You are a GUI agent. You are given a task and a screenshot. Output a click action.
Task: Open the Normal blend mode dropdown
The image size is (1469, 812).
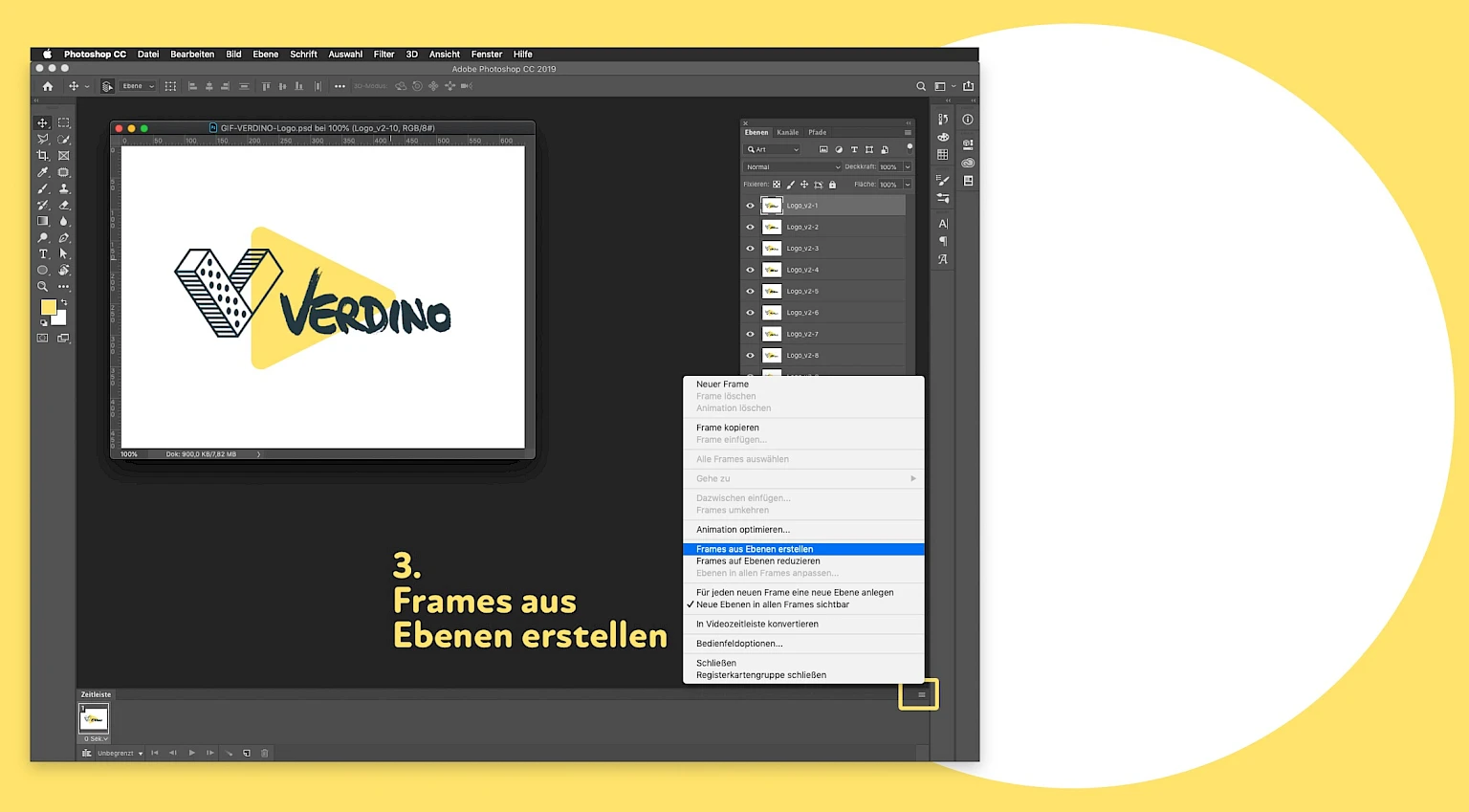tap(793, 166)
